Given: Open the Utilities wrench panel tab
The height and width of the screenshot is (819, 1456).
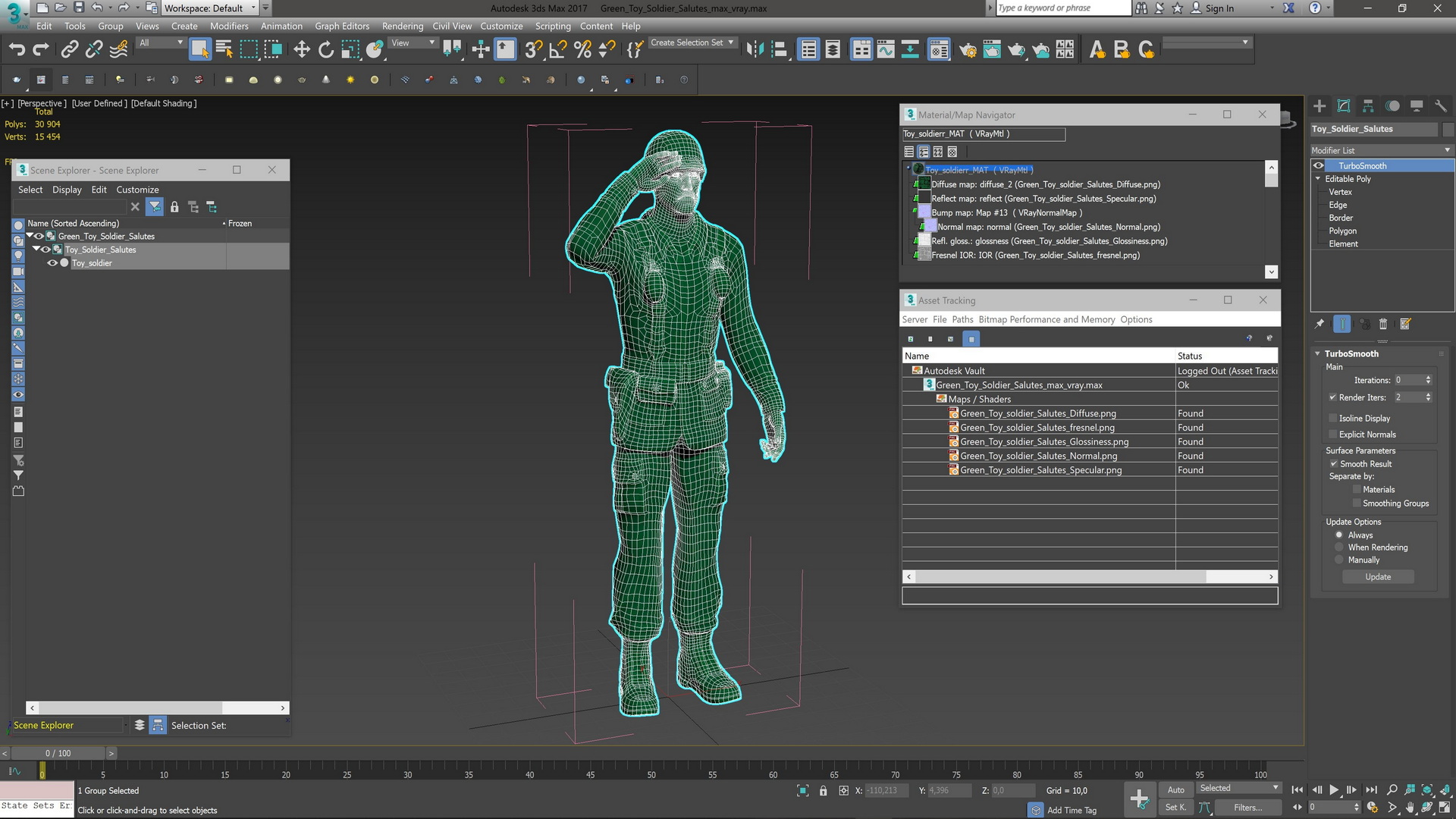Looking at the screenshot, I should click(1441, 106).
